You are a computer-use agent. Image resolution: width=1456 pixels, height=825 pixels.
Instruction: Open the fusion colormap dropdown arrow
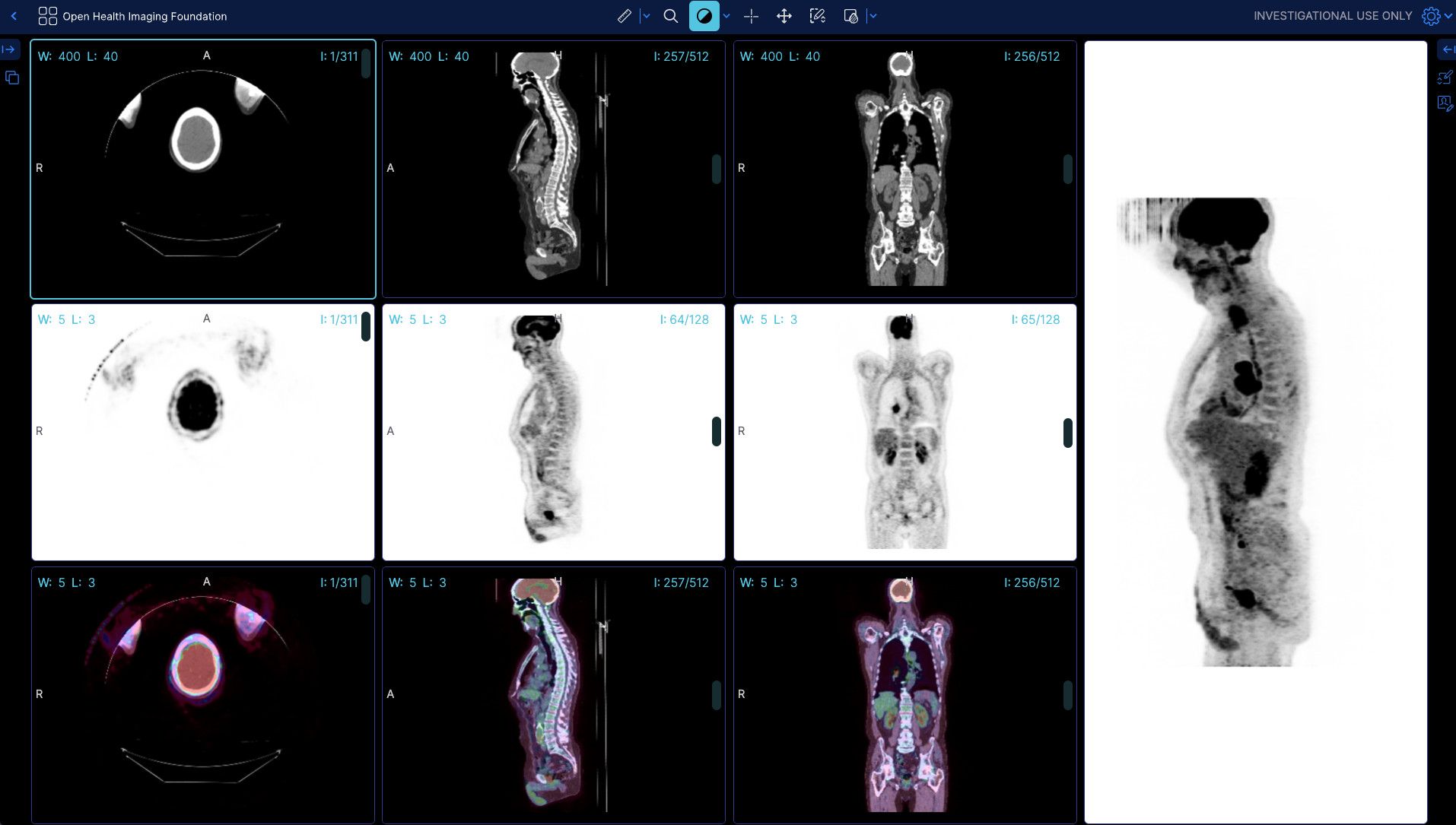873,16
